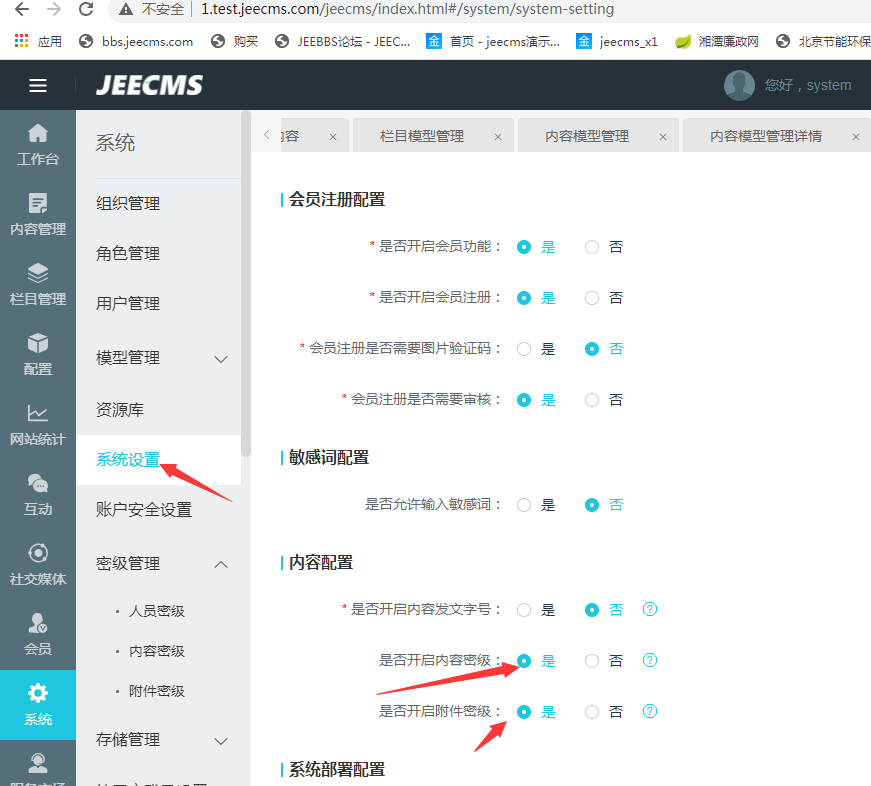
Task: Expand the 模型管理 submenu chevron
Action: pos(221,359)
